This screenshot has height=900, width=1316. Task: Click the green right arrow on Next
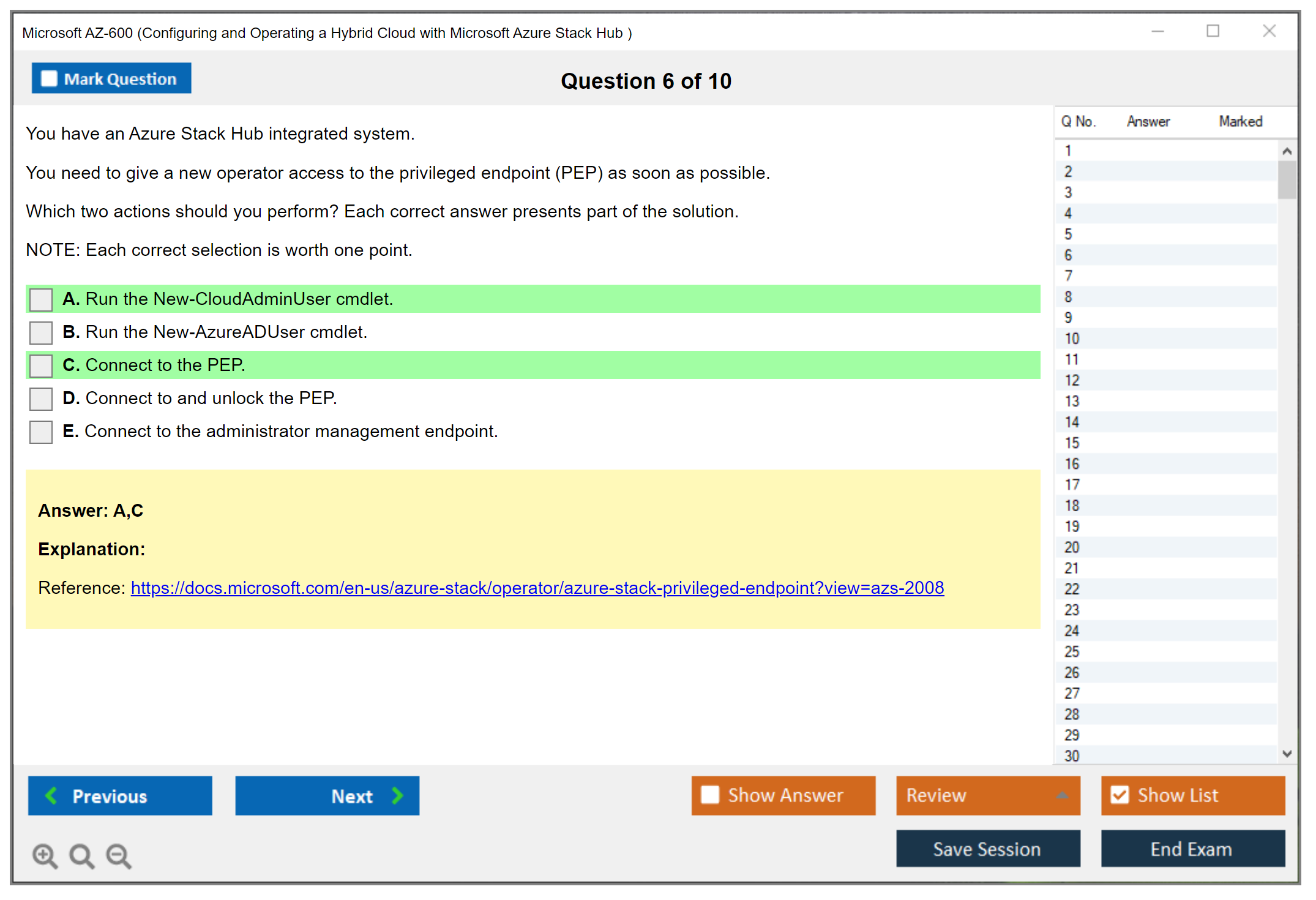397,795
